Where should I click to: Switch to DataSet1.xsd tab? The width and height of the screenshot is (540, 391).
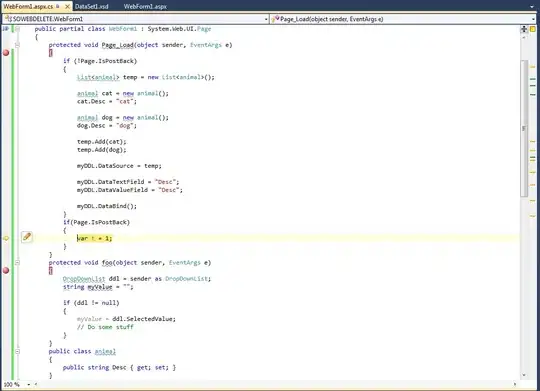[x=91, y=7]
